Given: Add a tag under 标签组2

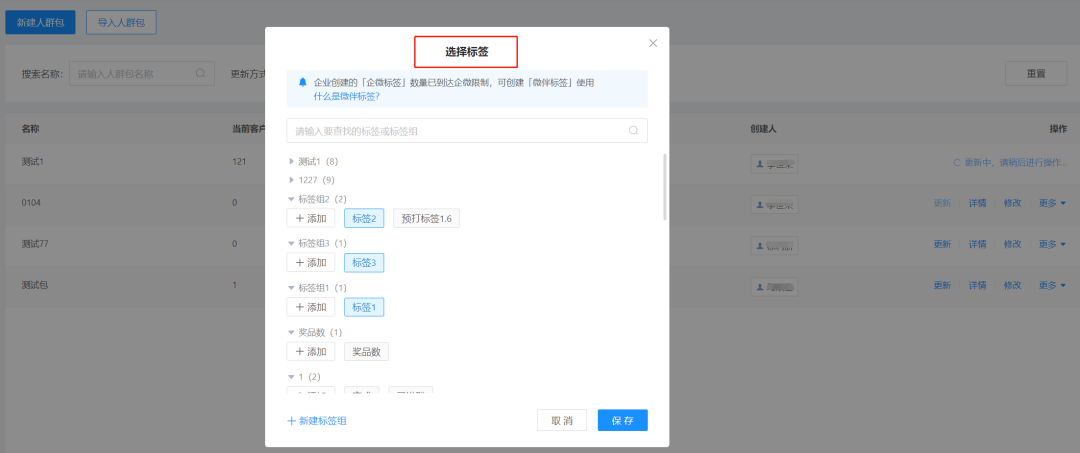Looking at the screenshot, I should (x=311, y=218).
